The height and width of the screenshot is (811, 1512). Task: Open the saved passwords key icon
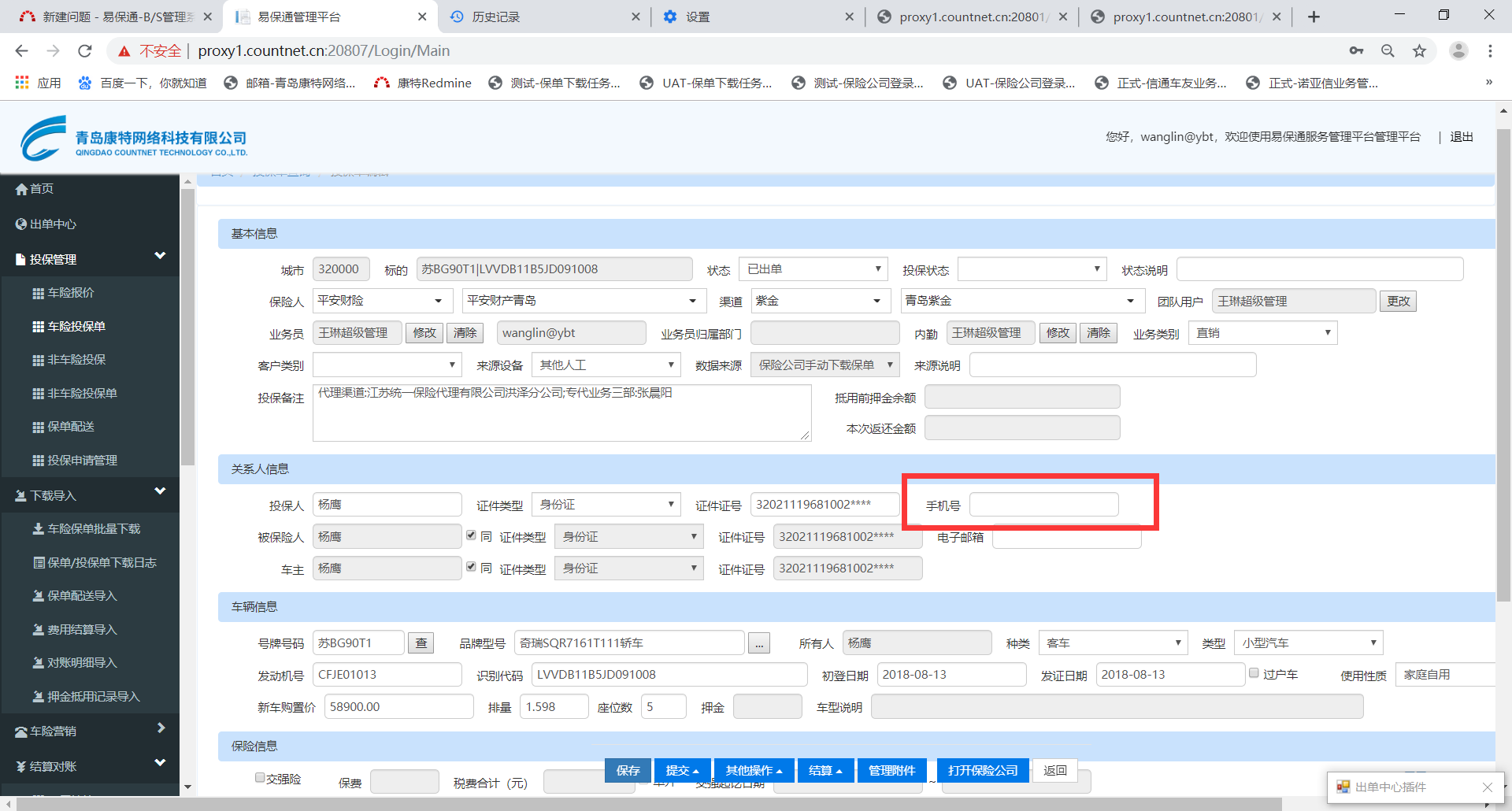point(1356,51)
